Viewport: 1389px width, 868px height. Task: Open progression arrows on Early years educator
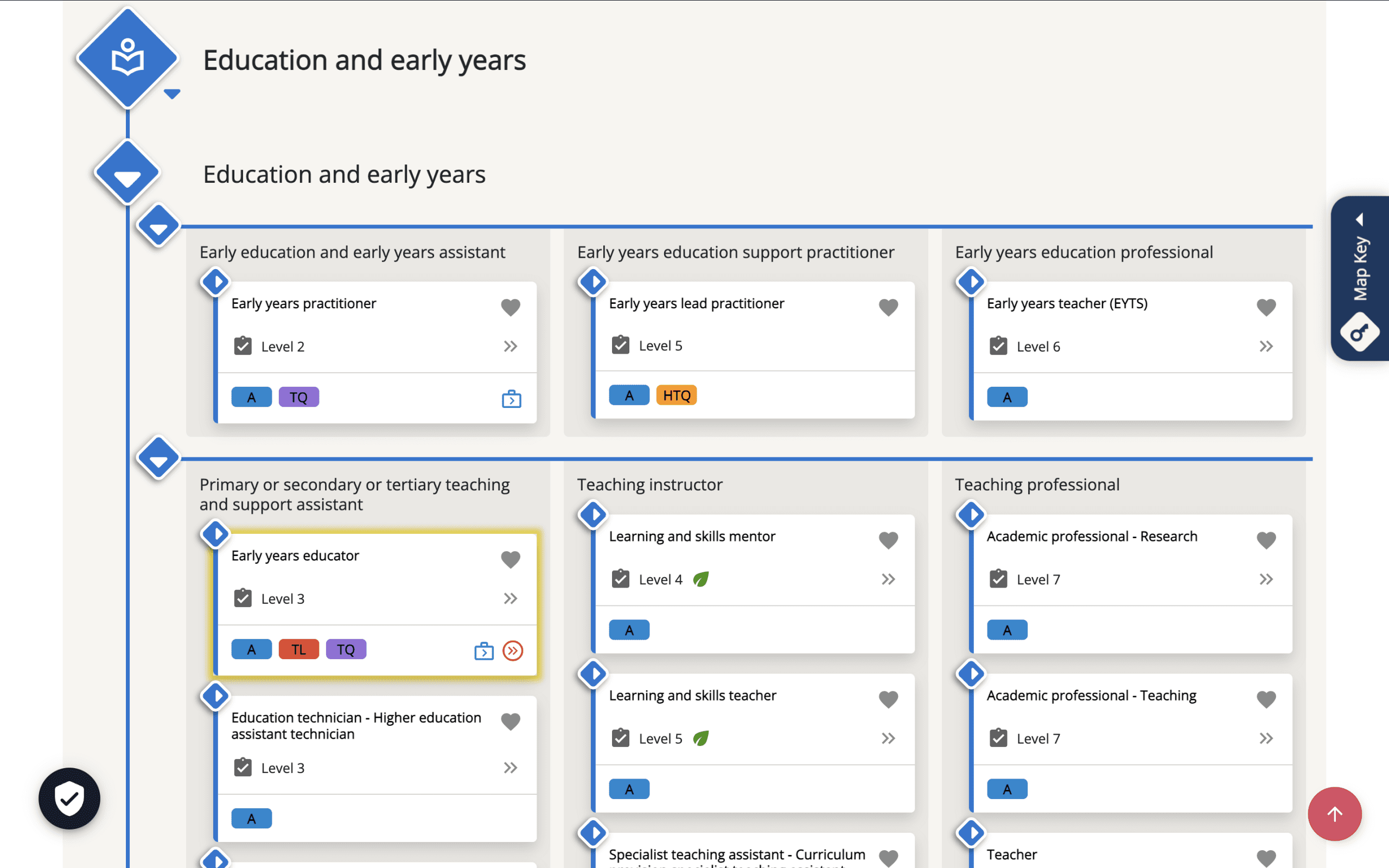coord(510,598)
